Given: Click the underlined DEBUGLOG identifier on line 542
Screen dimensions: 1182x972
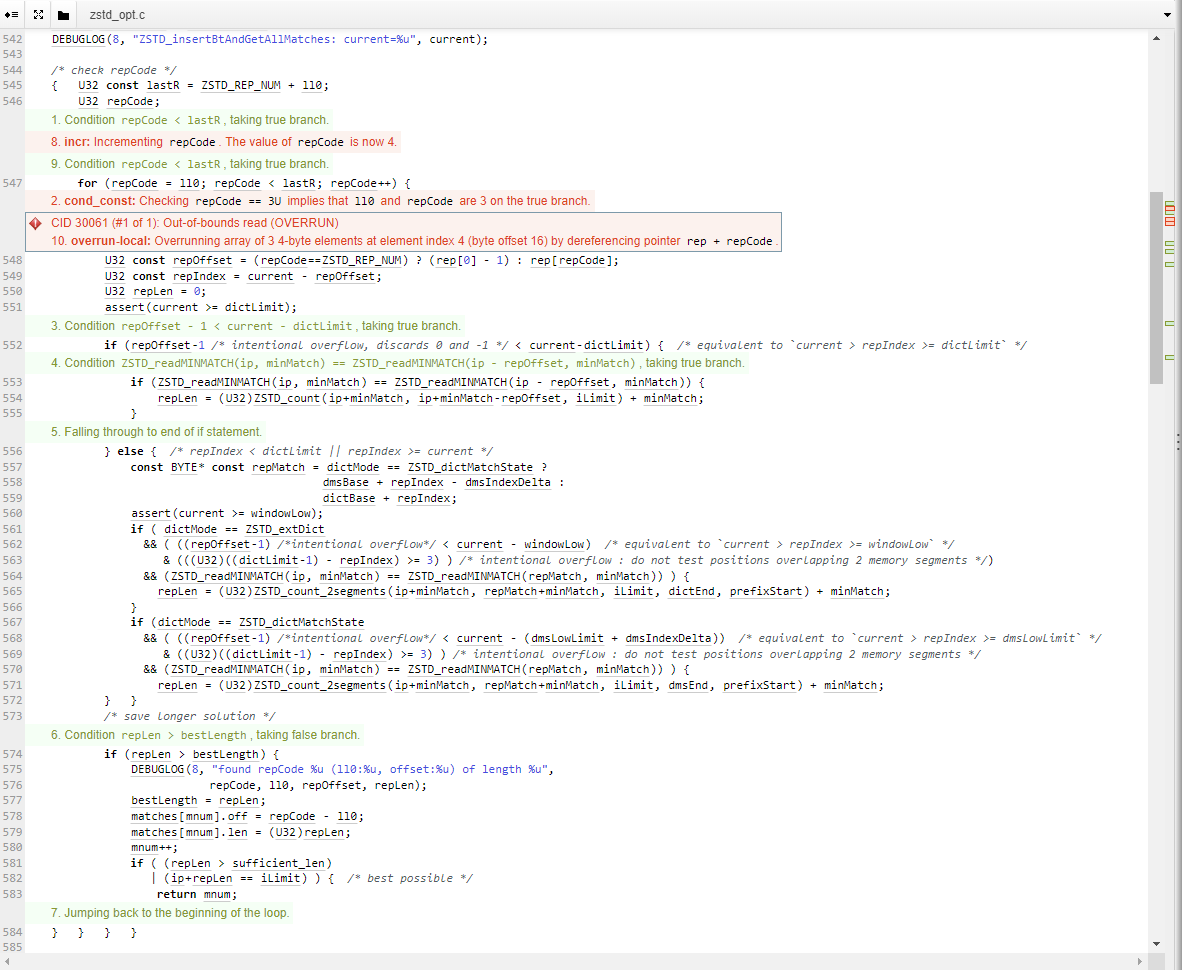Looking at the screenshot, I should click(x=78, y=39).
